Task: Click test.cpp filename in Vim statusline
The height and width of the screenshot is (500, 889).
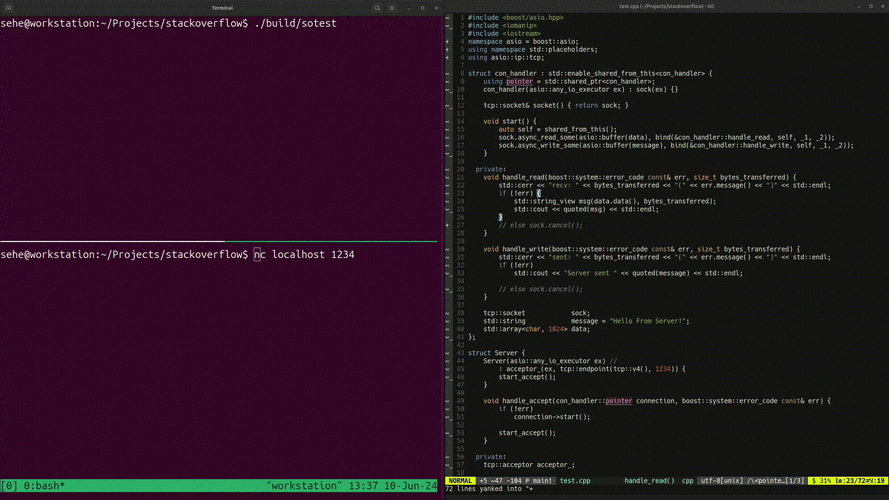Action: [575, 481]
